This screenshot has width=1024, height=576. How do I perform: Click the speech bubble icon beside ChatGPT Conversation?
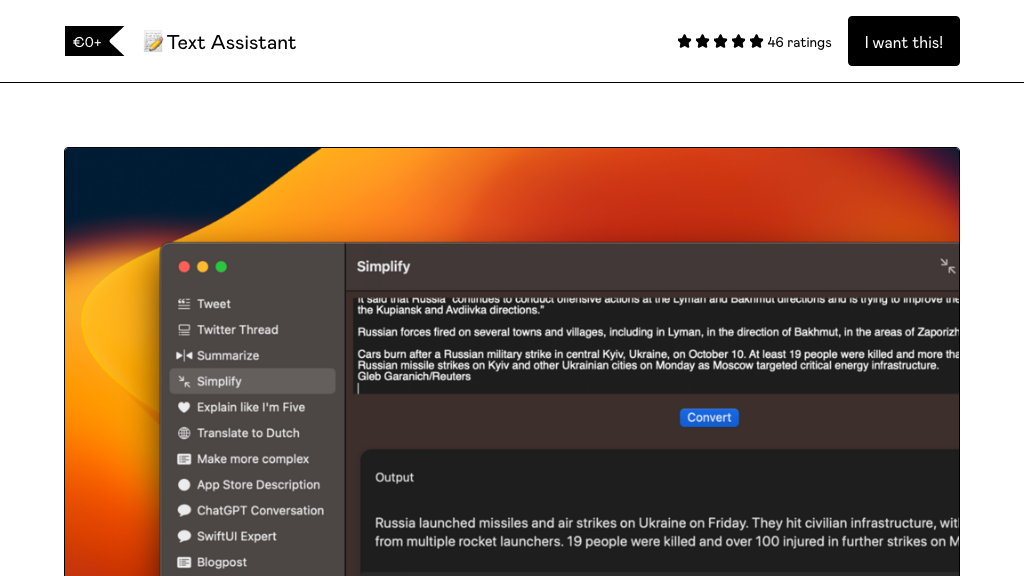pos(183,510)
